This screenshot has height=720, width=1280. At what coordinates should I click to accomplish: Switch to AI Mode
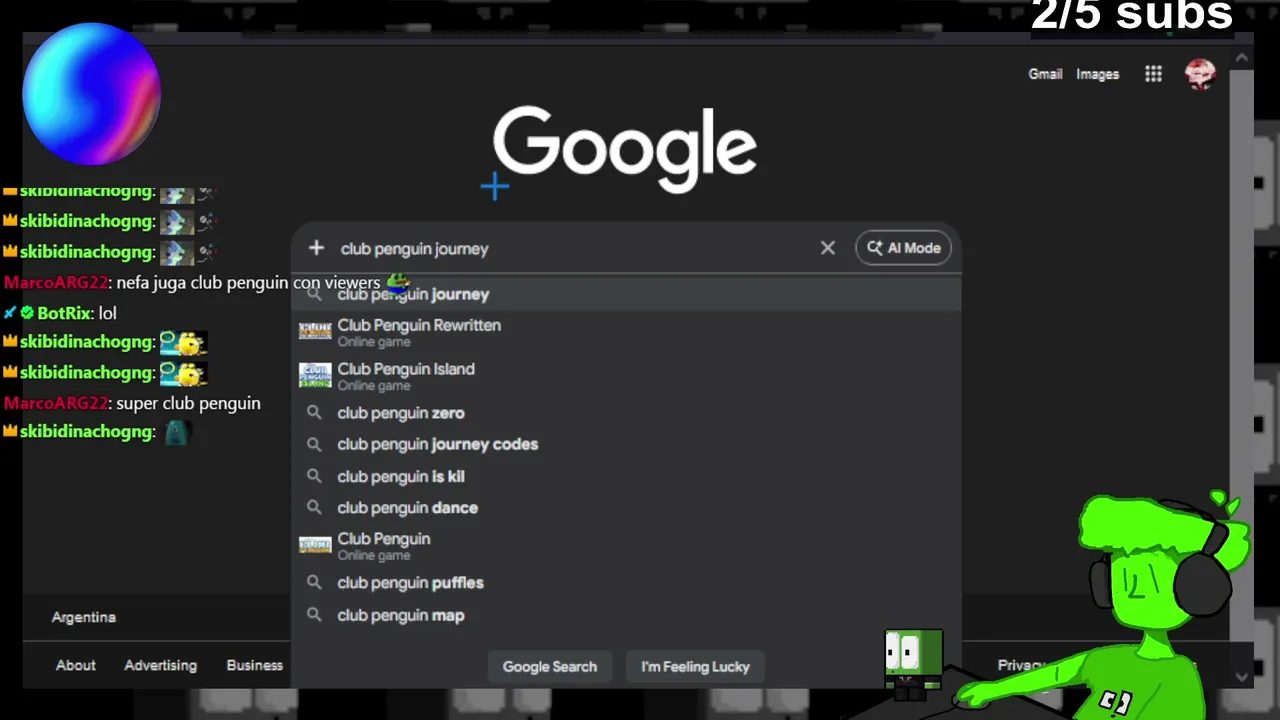coord(904,248)
